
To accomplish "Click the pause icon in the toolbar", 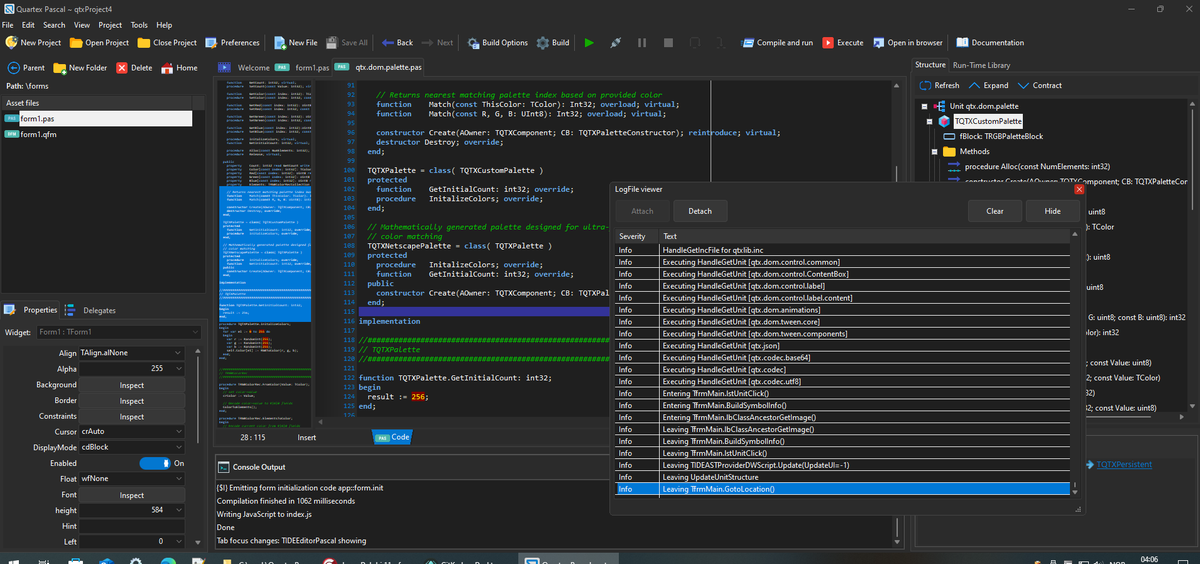I will click(641, 43).
